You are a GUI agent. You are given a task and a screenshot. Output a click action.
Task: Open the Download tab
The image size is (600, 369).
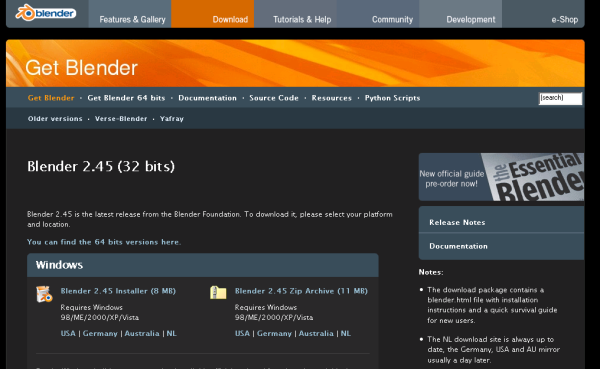click(212, 14)
